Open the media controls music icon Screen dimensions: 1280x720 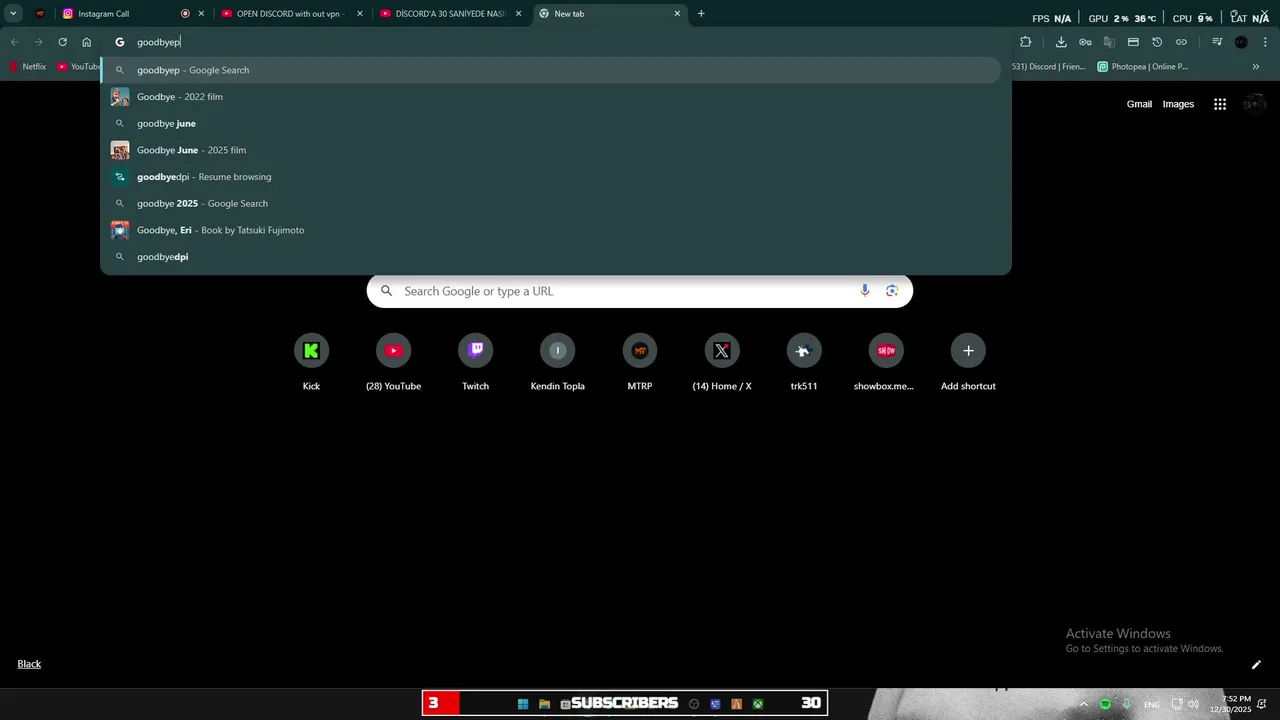click(1217, 42)
